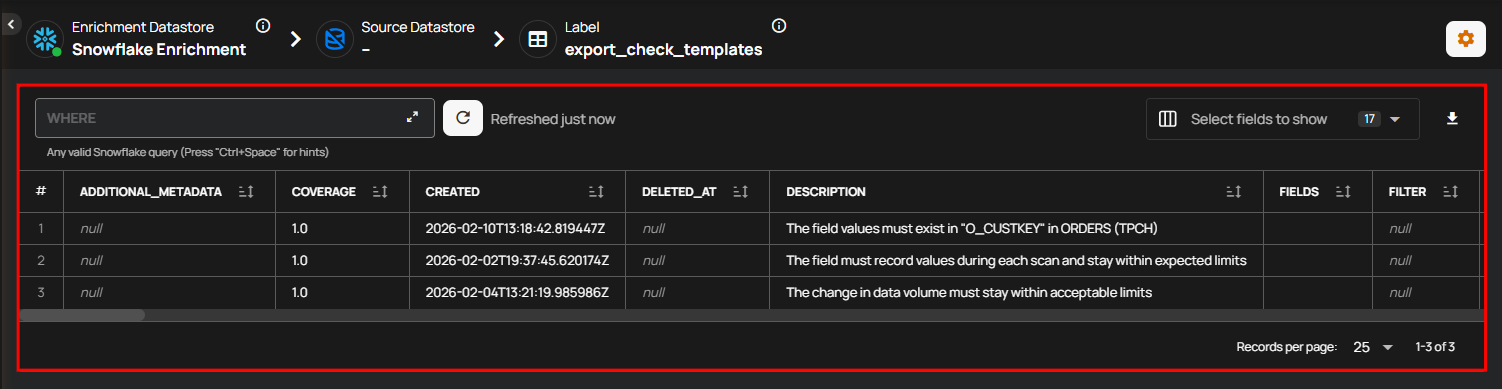1502x389 pixels.
Task: Click description about data volume change
Action: coord(969,293)
